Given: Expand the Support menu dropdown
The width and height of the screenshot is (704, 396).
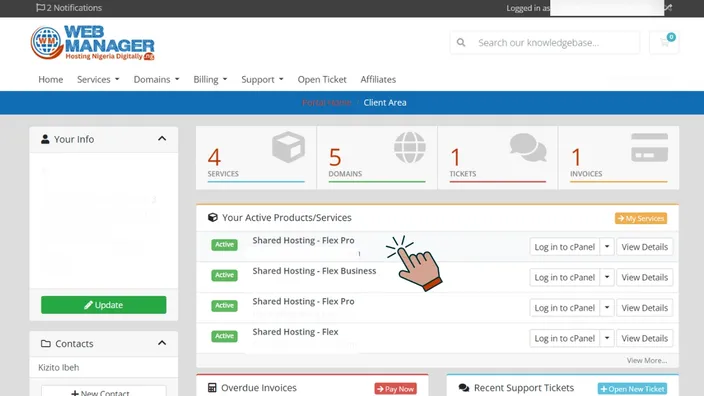Looking at the screenshot, I should [x=262, y=79].
